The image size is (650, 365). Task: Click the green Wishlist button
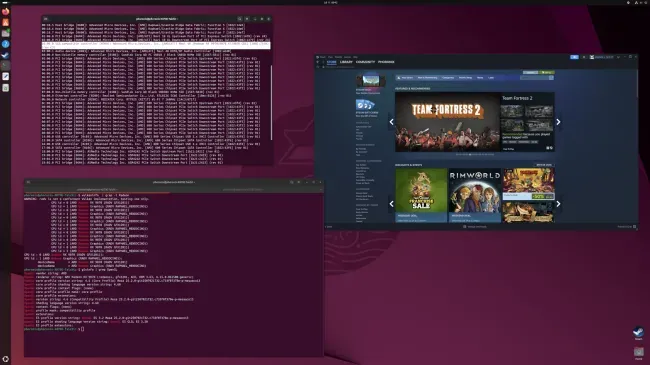(x=547, y=72)
